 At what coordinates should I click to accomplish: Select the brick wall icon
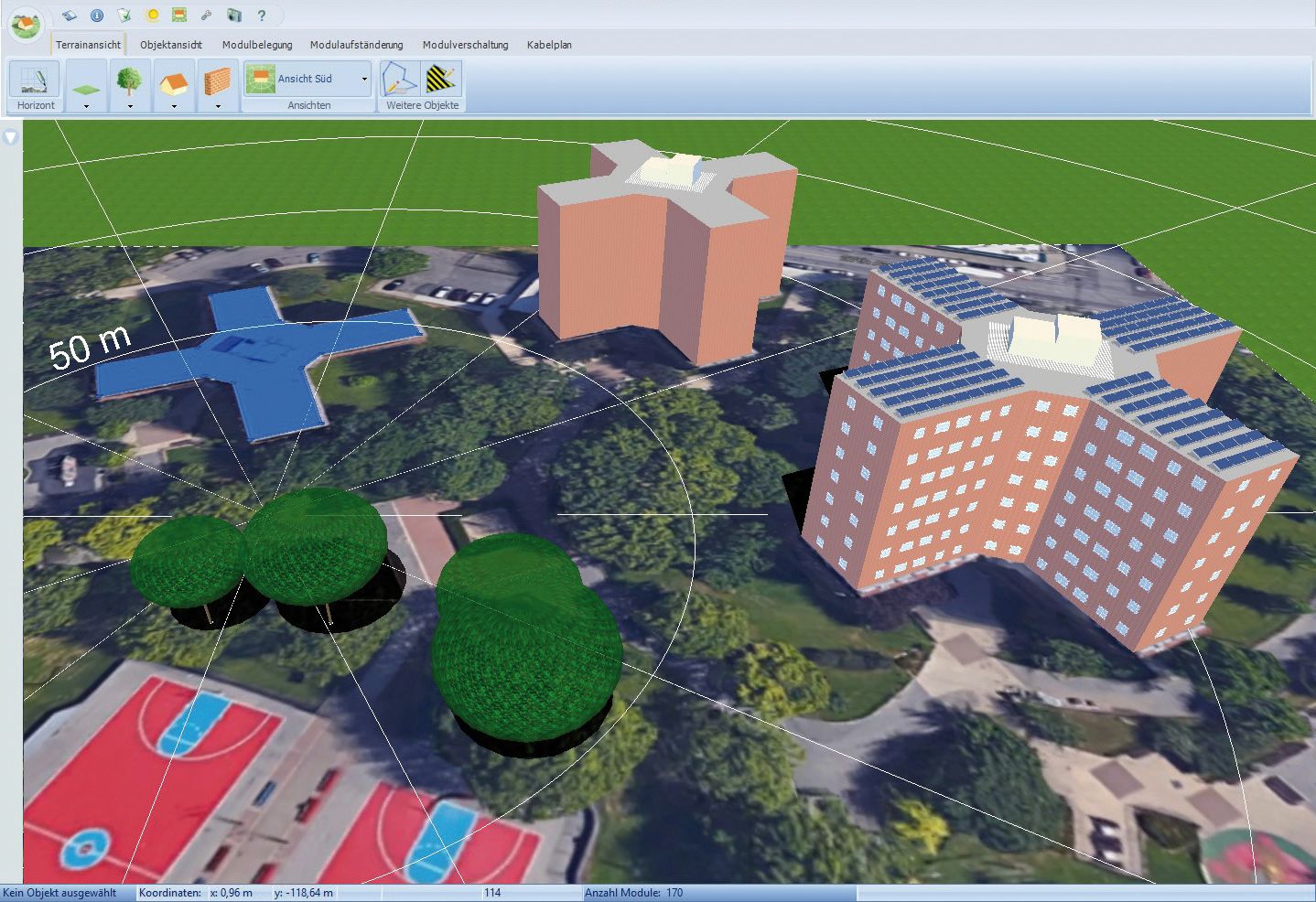217,81
